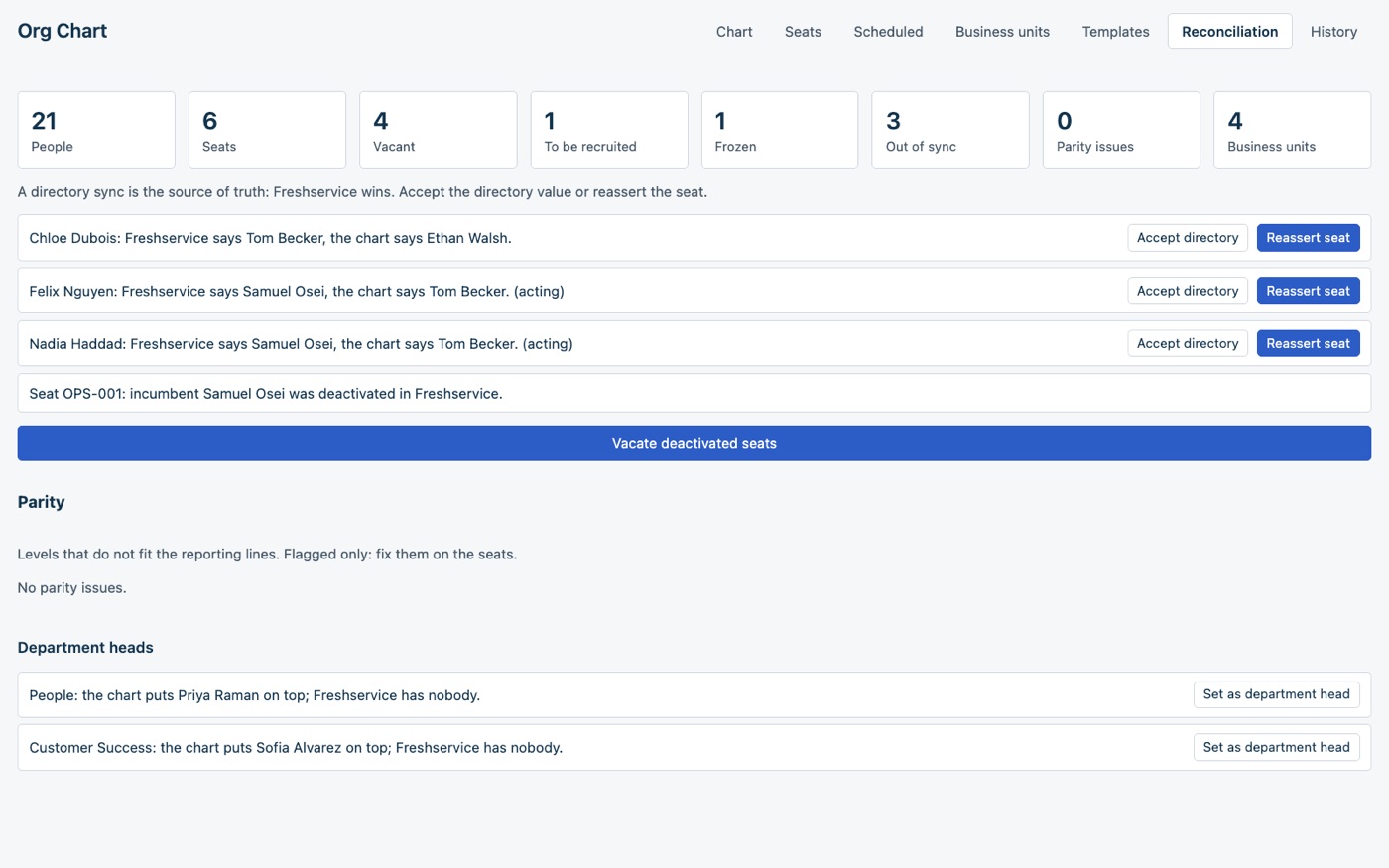Viewport: 1389px width, 868px height.
Task: Set Sofia Alvarez as Customer Success head
Action: coord(1276,747)
